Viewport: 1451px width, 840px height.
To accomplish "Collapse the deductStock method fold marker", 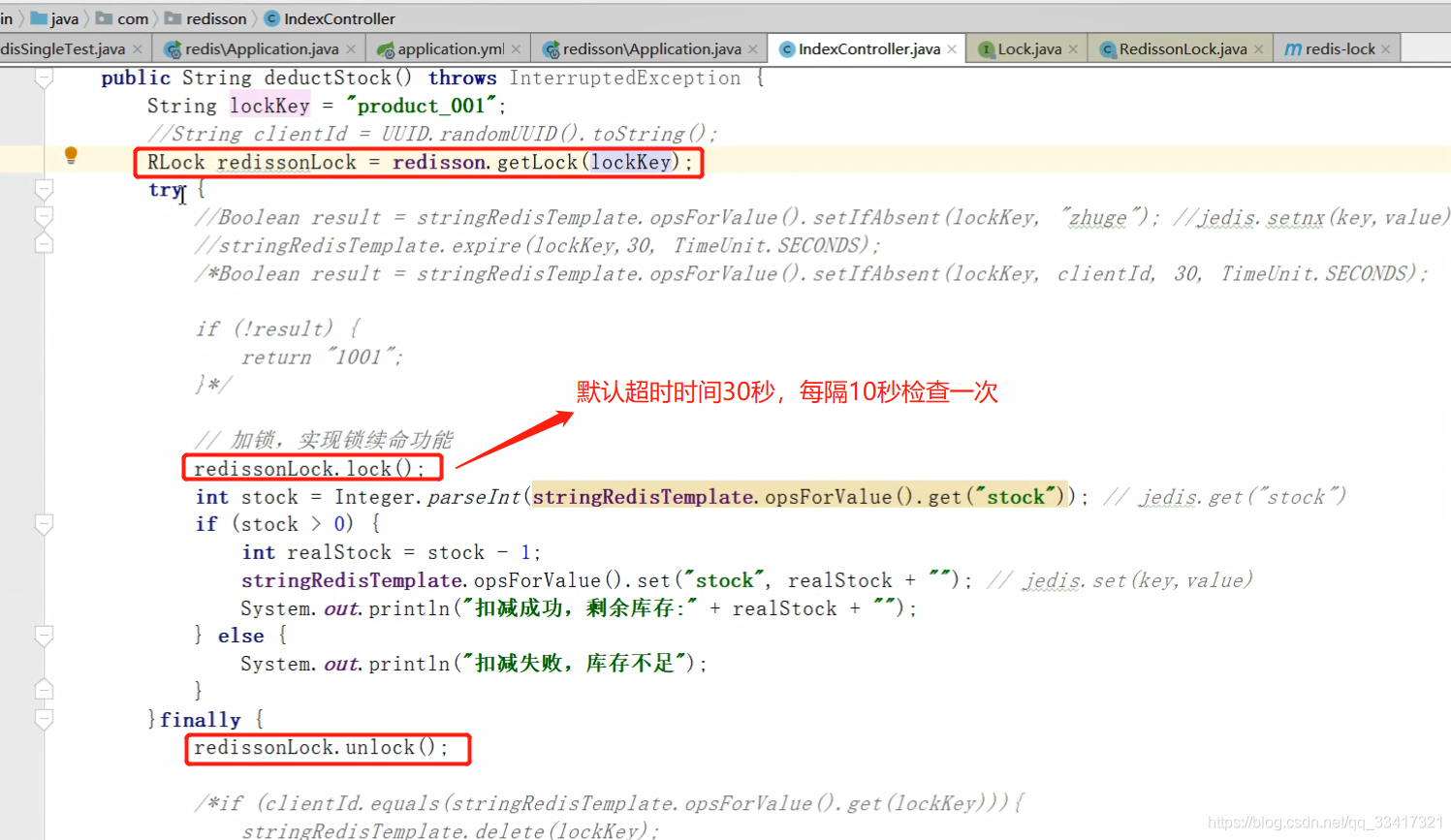I will tap(44, 78).
